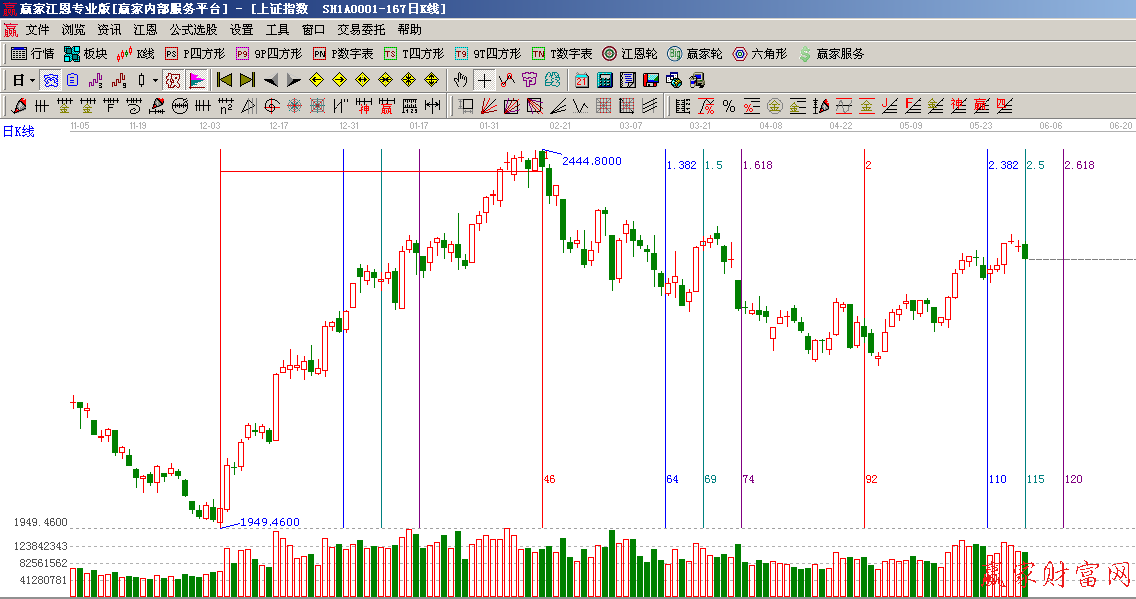Click the 赢家服务 button

tap(831, 54)
